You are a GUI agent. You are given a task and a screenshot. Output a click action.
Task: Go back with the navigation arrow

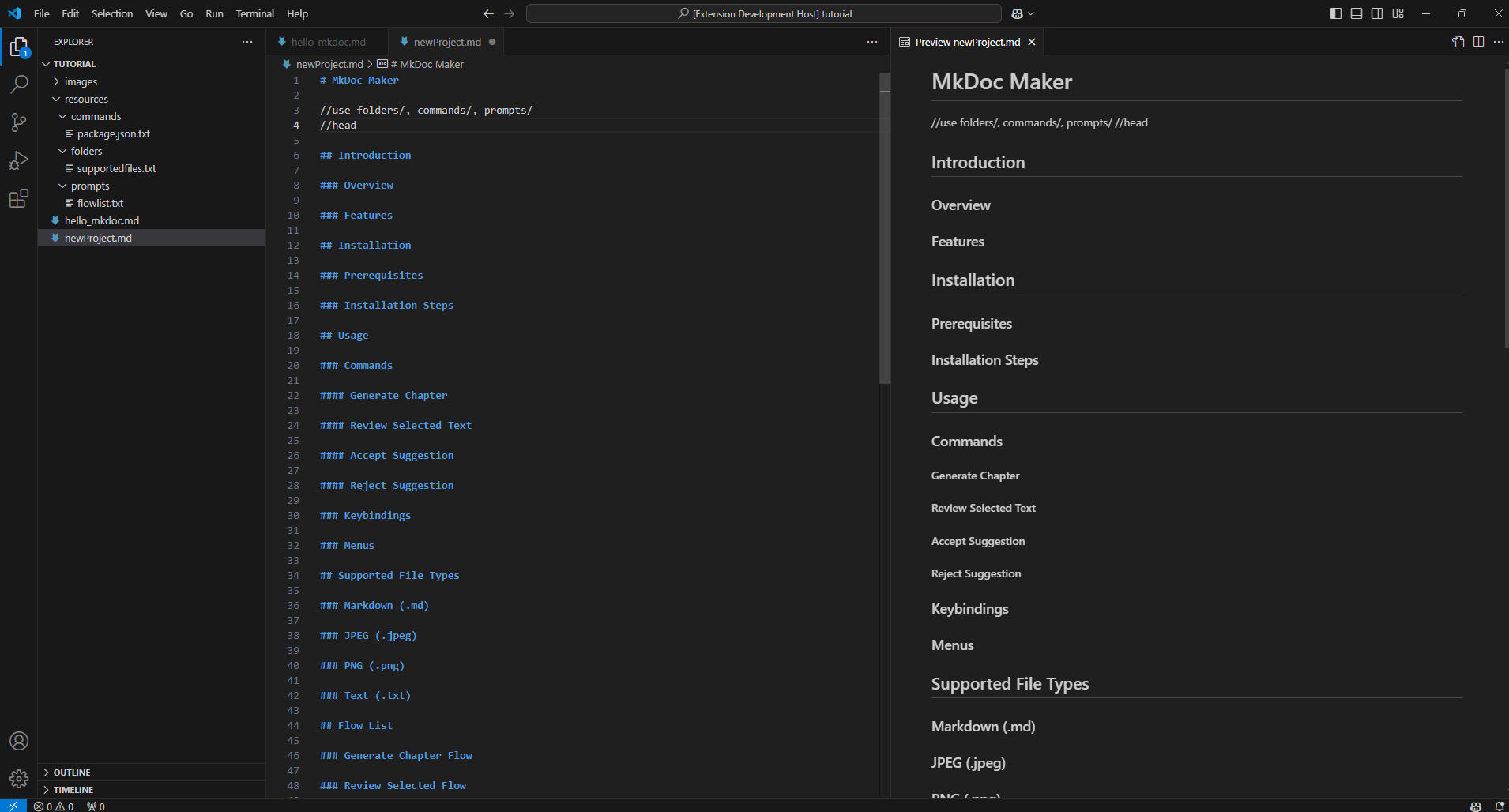tap(488, 13)
